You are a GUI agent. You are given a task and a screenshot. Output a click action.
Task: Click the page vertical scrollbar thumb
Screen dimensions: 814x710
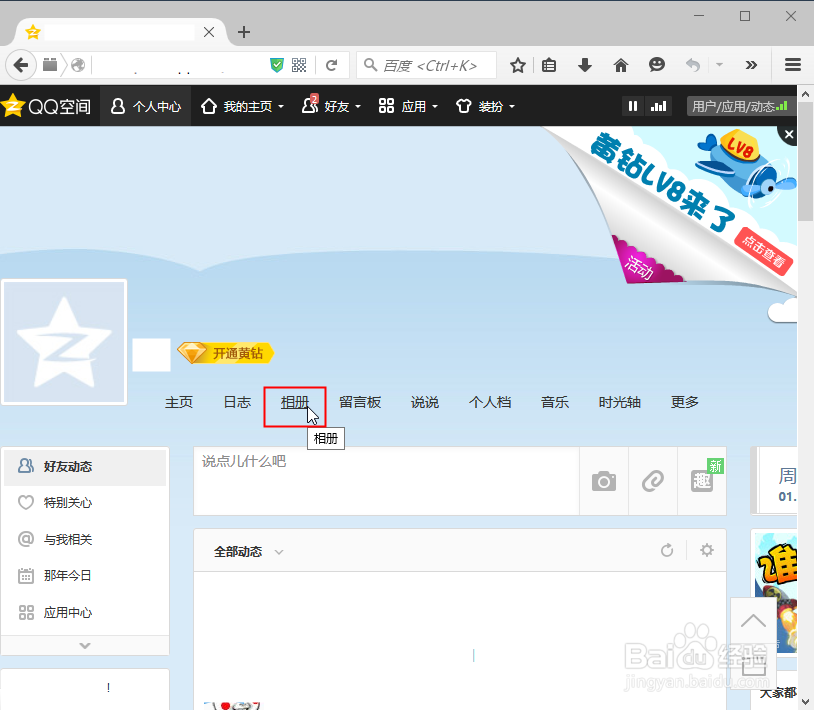point(806,162)
